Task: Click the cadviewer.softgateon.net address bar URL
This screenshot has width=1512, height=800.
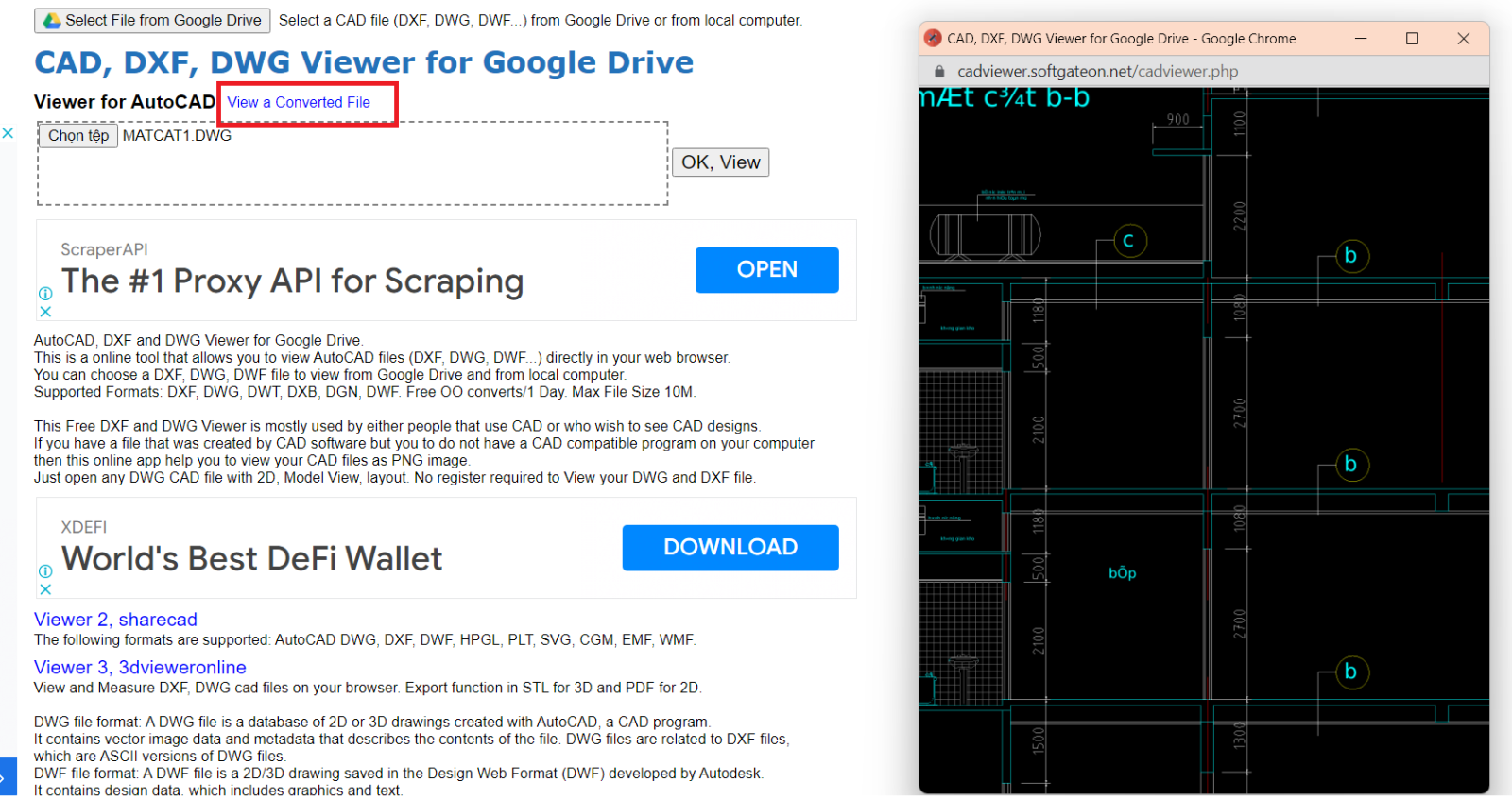Action: point(1097,71)
